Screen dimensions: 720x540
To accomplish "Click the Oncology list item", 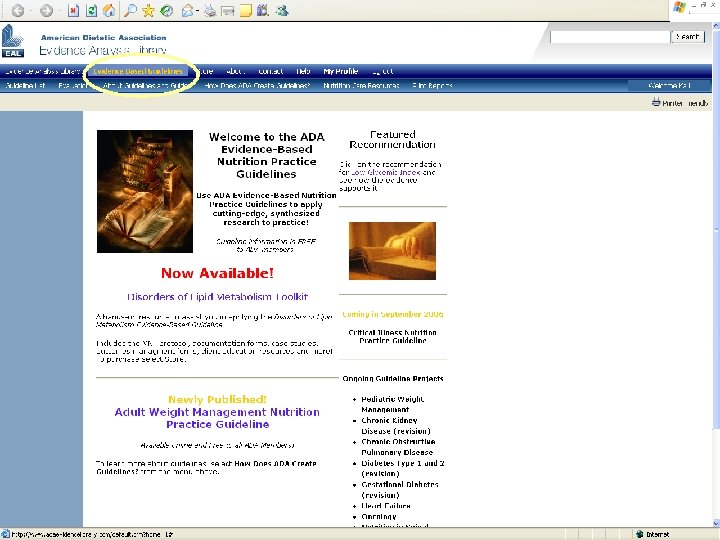I will (379, 517).
